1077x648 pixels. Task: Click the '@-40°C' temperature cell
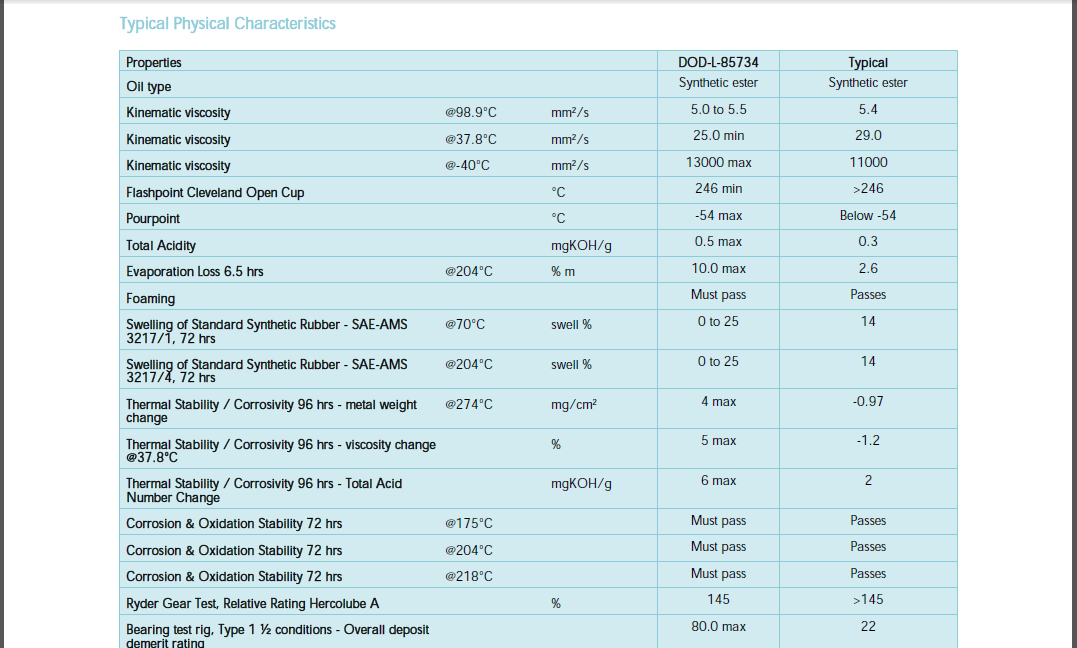[x=467, y=166]
